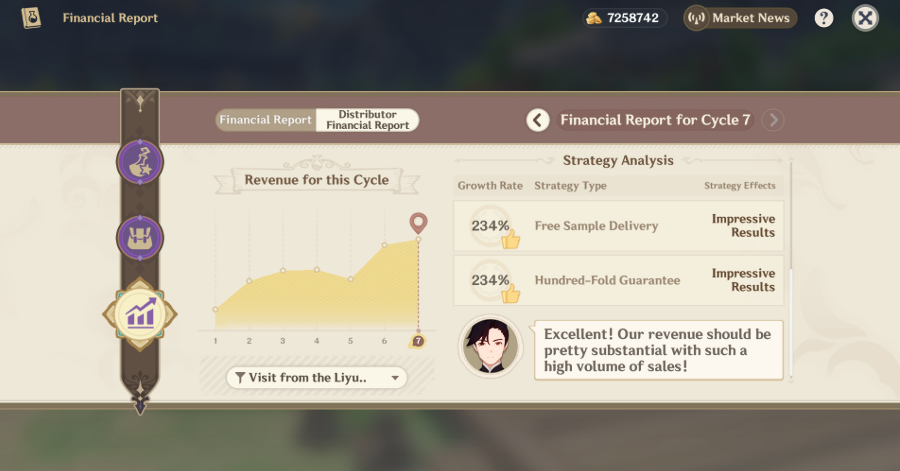Image resolution: width=900 pixels, height=471 pixels.
Task: Close the Financial Report screen
Action: 865,18
